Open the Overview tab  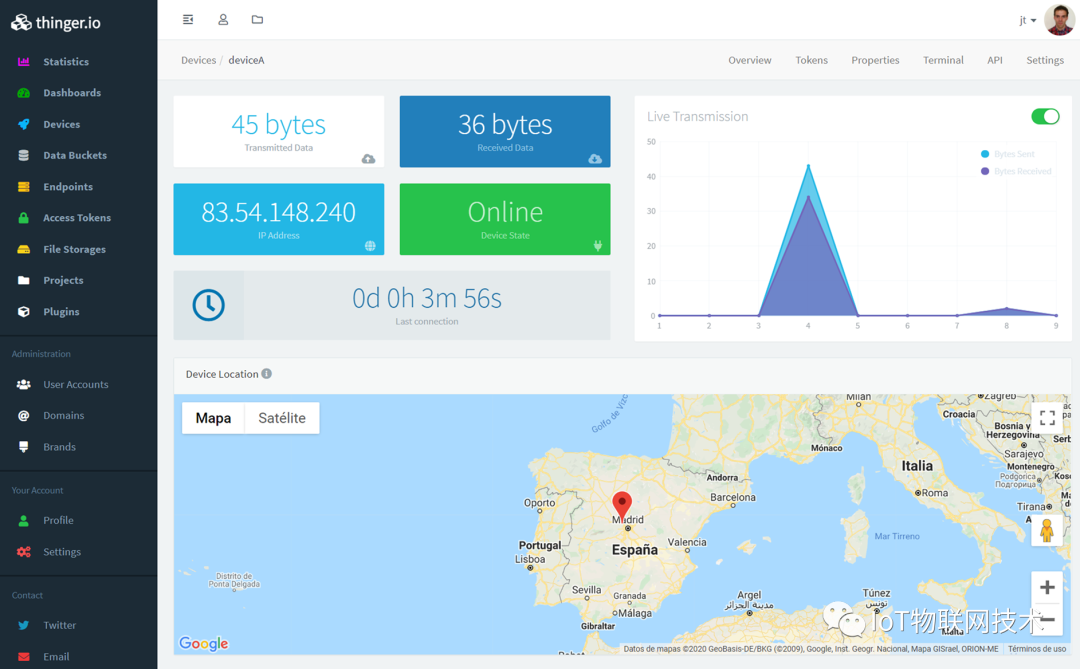click(749, 60)
